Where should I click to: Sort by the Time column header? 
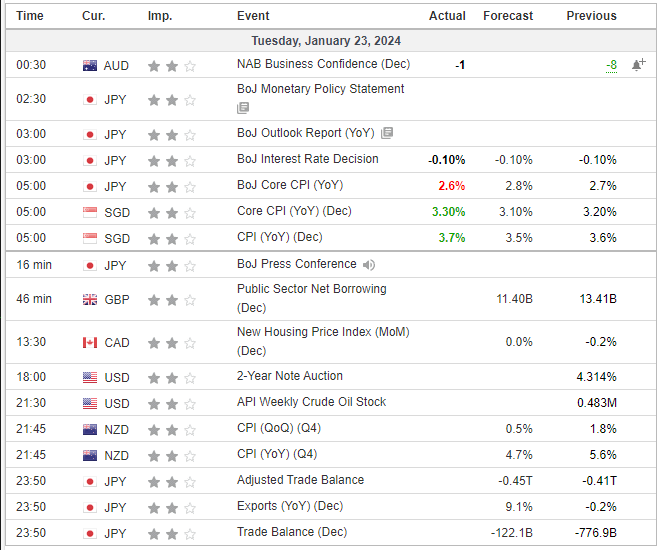30,16
